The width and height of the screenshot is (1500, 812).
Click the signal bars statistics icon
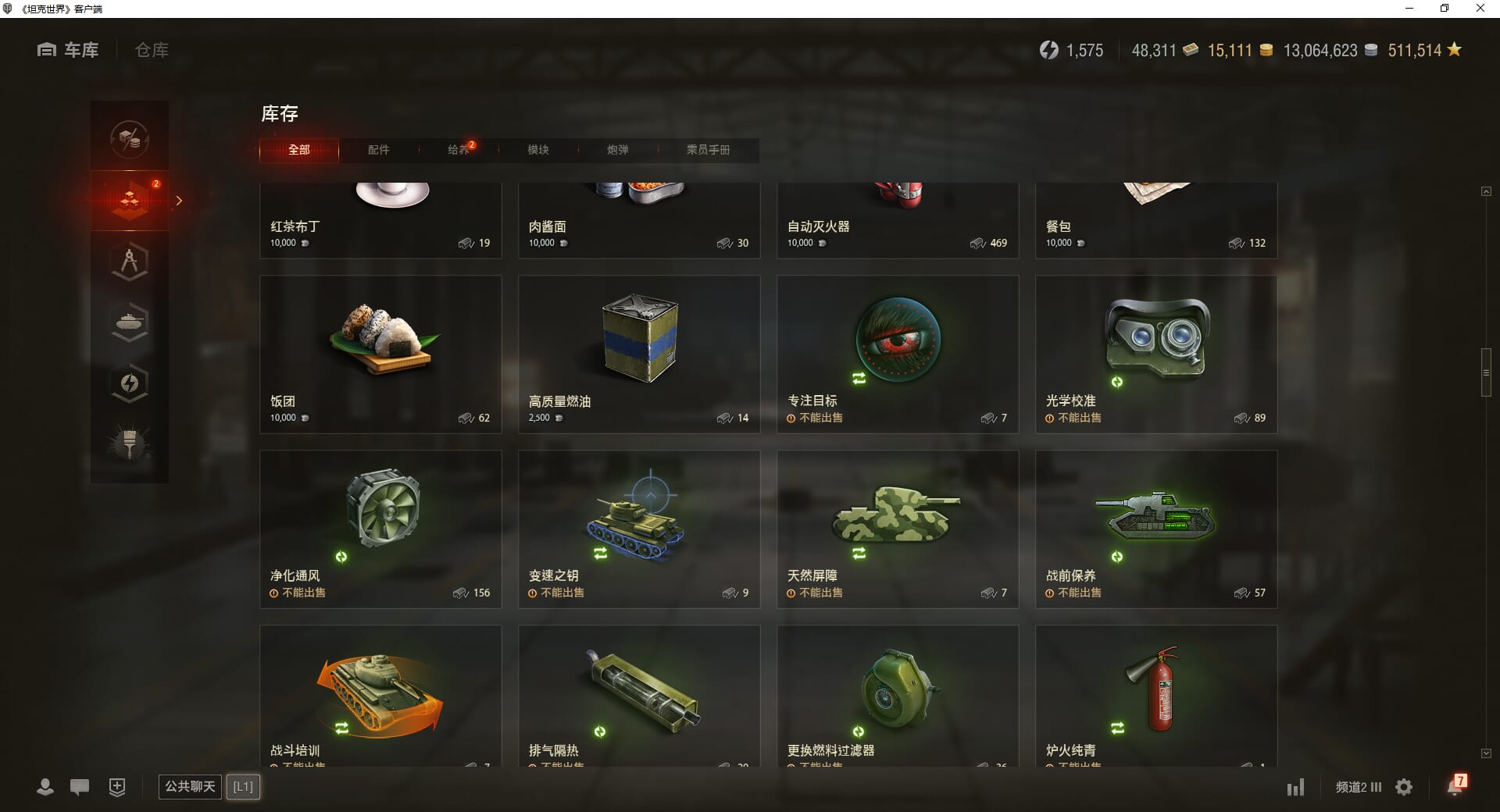coord(1295,787)
